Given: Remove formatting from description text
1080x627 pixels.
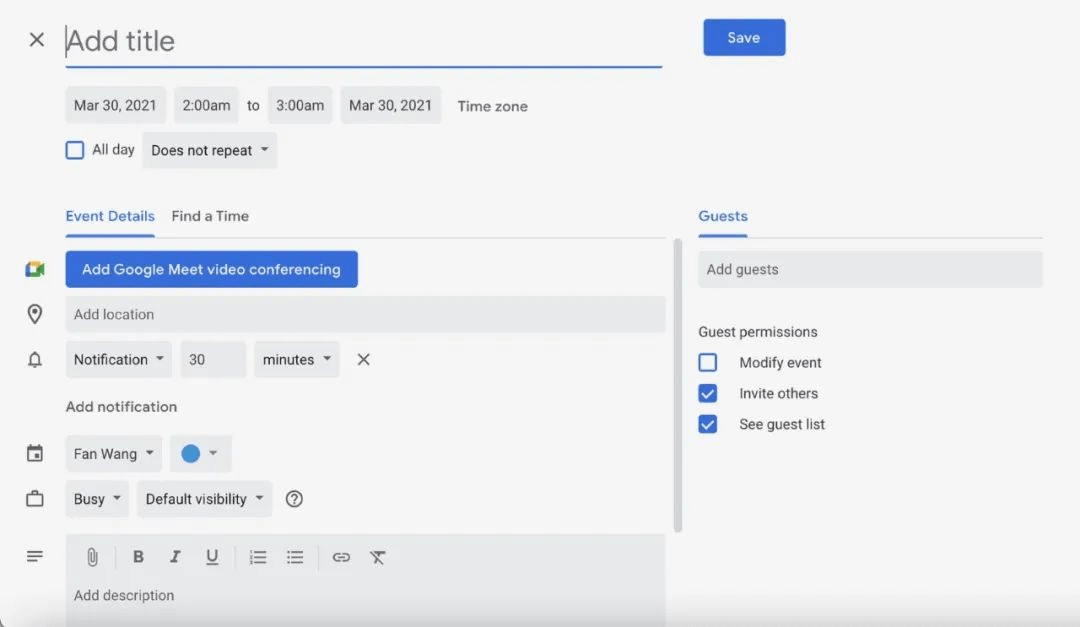Looking at the screenshot, I should [377, 557].
